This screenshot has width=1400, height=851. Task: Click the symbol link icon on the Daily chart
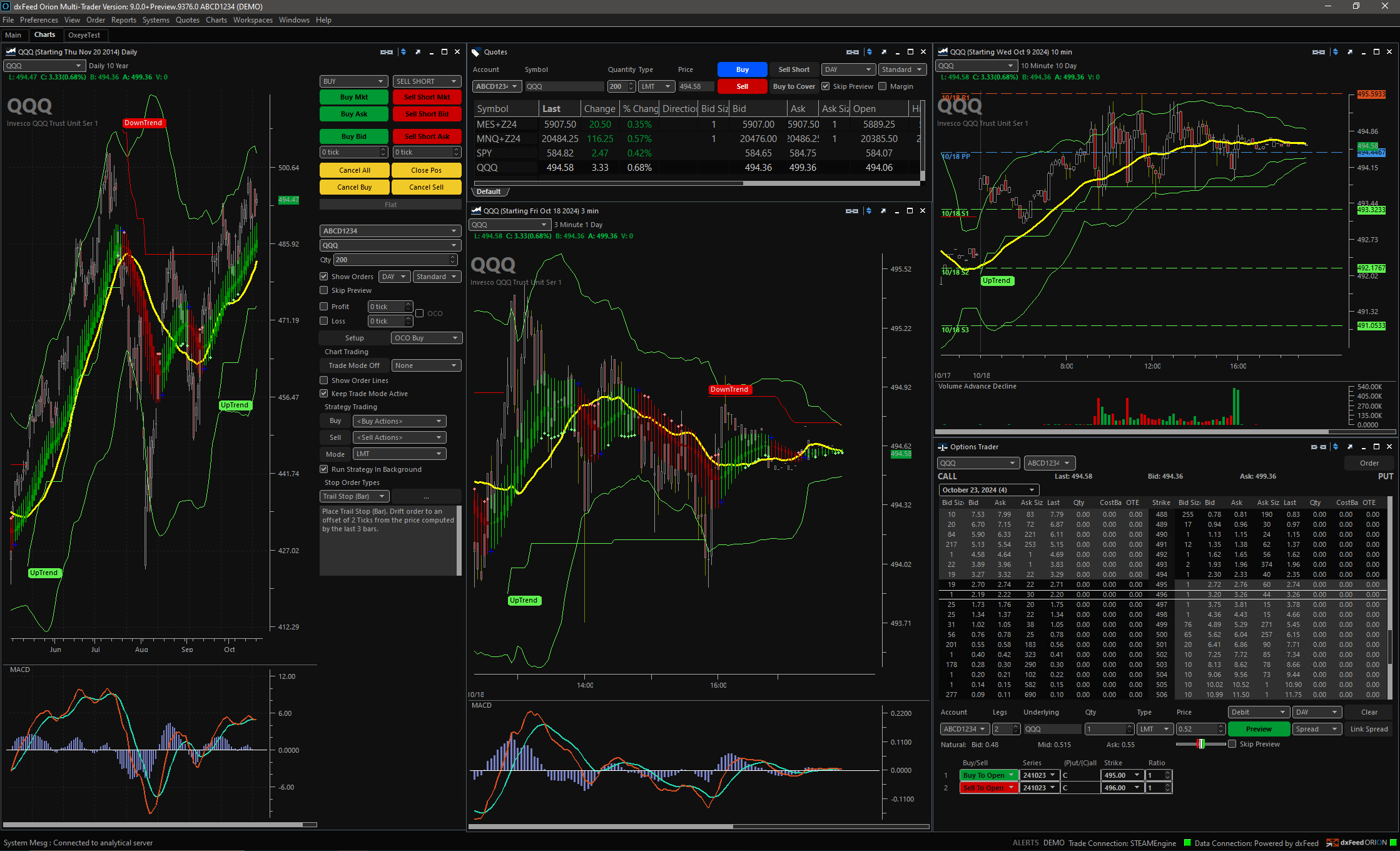pos(386,52)
